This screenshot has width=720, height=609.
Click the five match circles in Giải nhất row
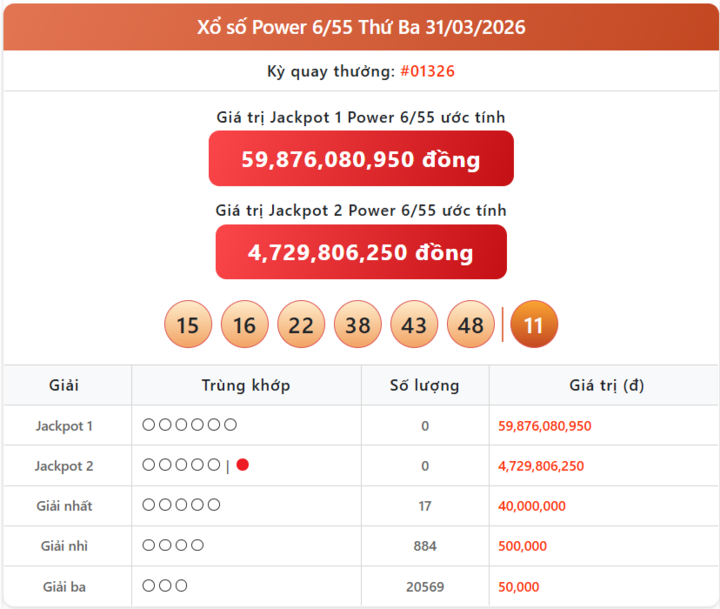(181, 505)
